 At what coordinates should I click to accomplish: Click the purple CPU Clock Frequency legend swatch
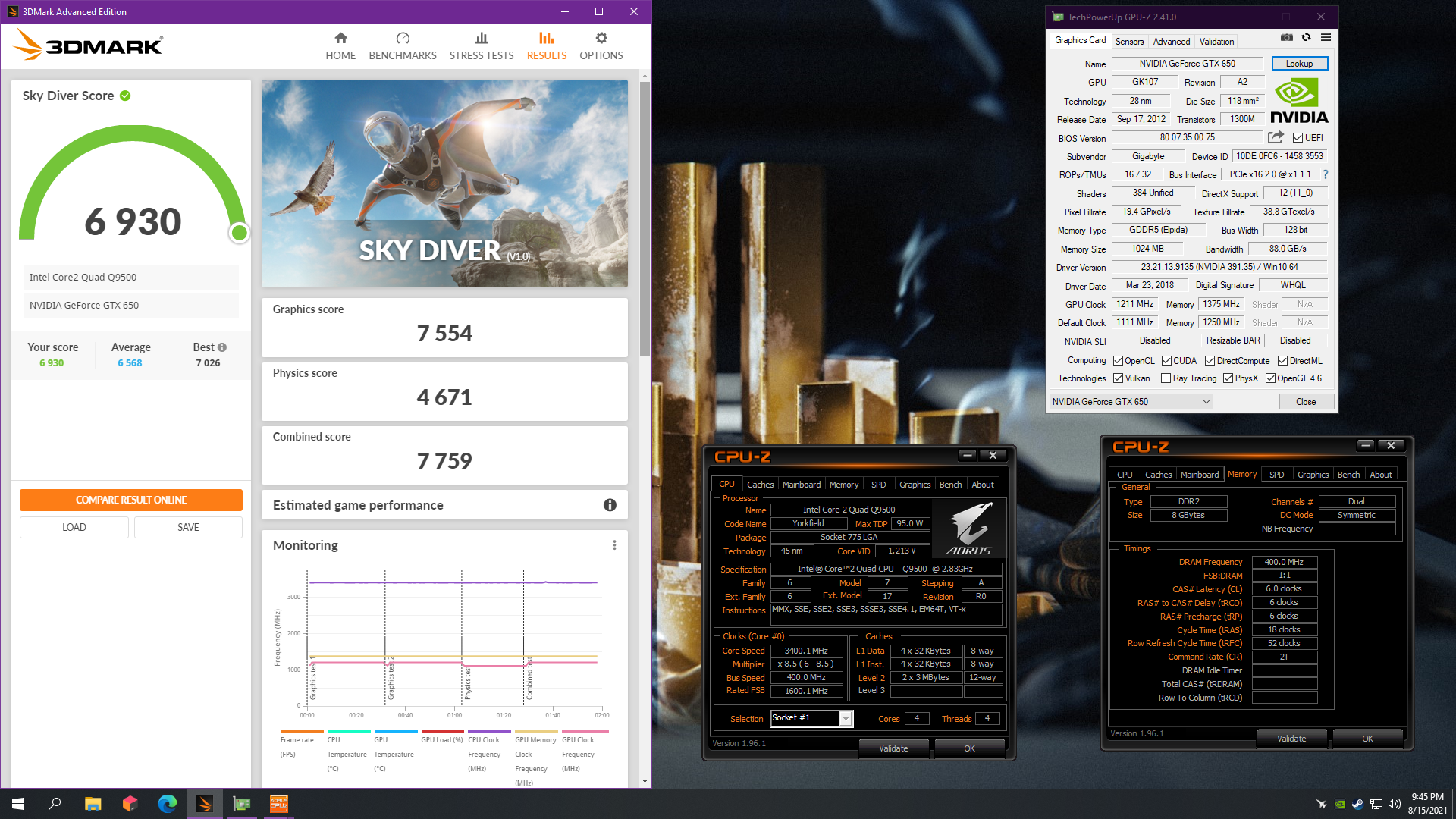pos(490,732)
